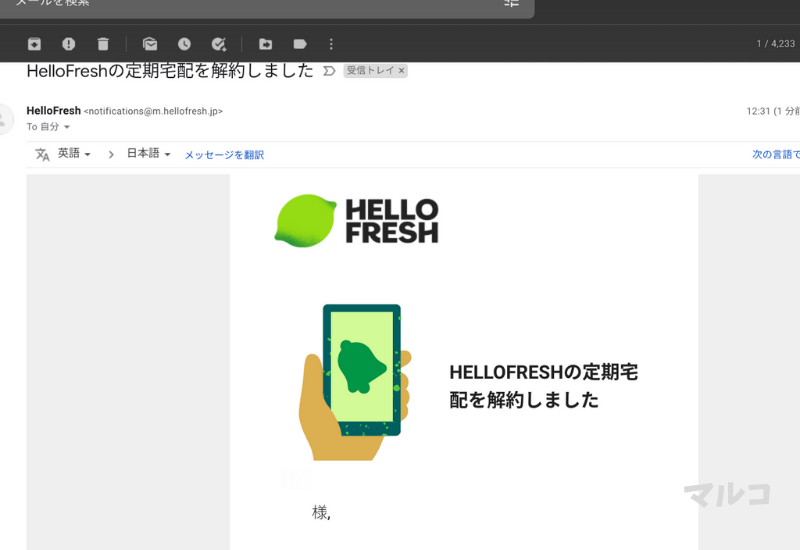Mark email as unread
The width and height of the screenshot is (800, 550).
tap(150, 44)
